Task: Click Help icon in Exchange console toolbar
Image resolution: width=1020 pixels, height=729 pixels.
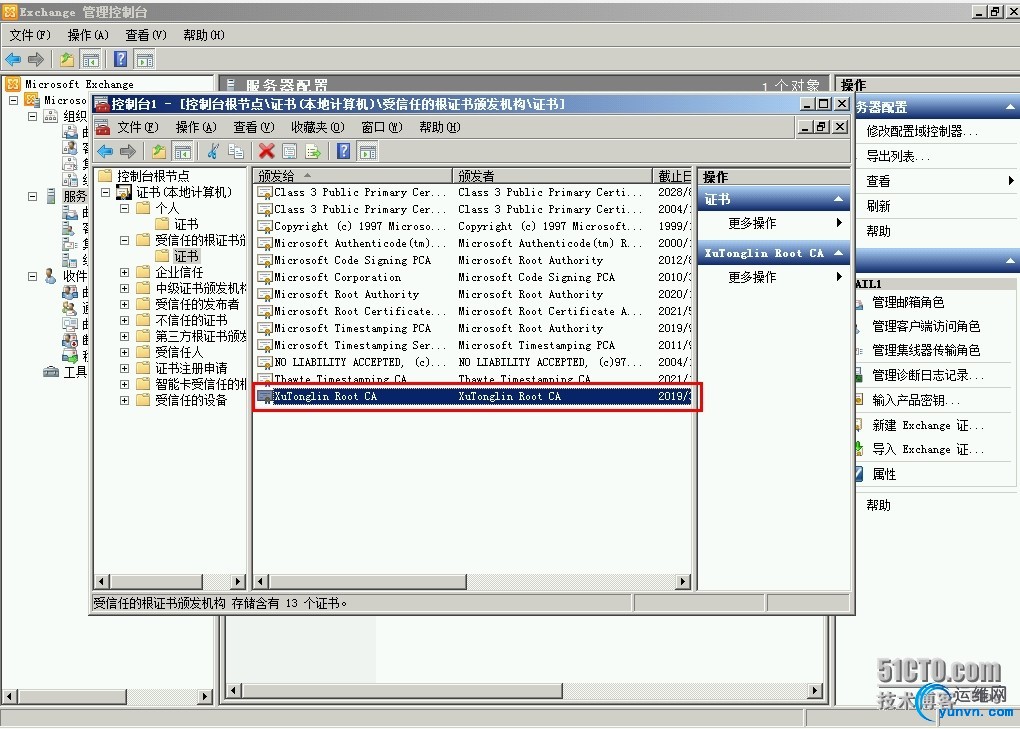Action: click(121, 60)
